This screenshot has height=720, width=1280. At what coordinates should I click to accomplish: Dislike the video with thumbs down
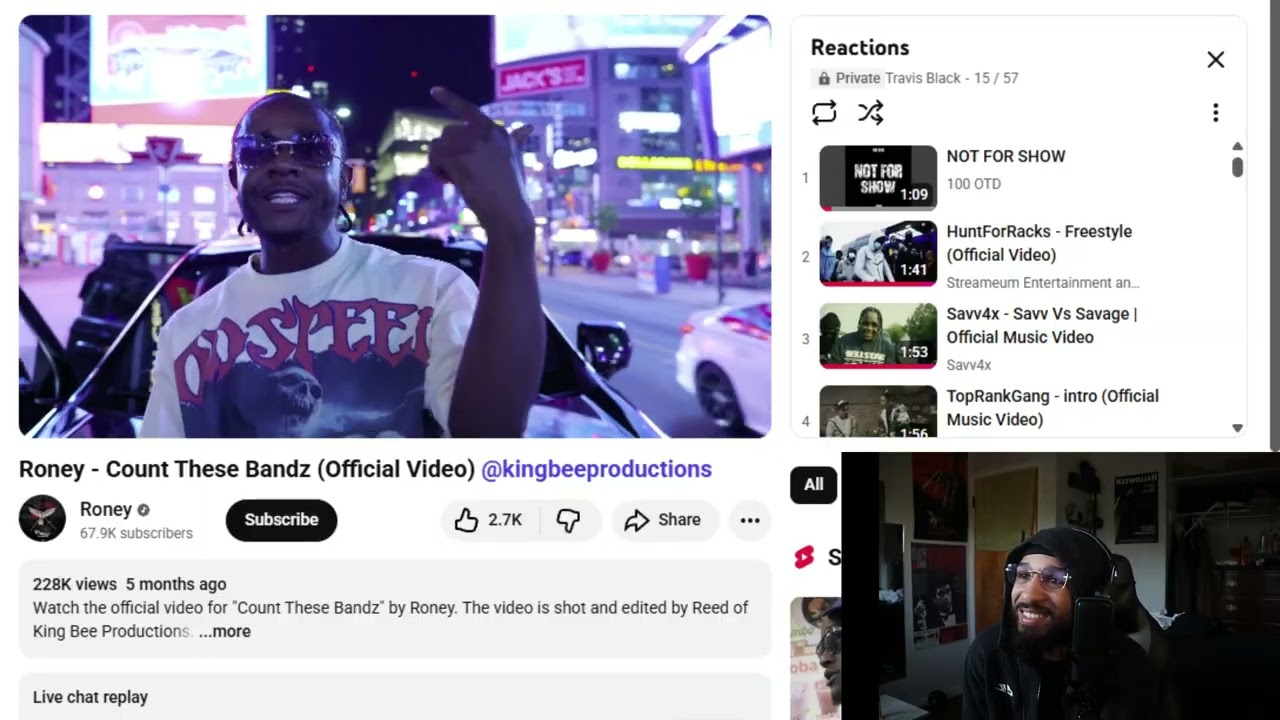569,520
